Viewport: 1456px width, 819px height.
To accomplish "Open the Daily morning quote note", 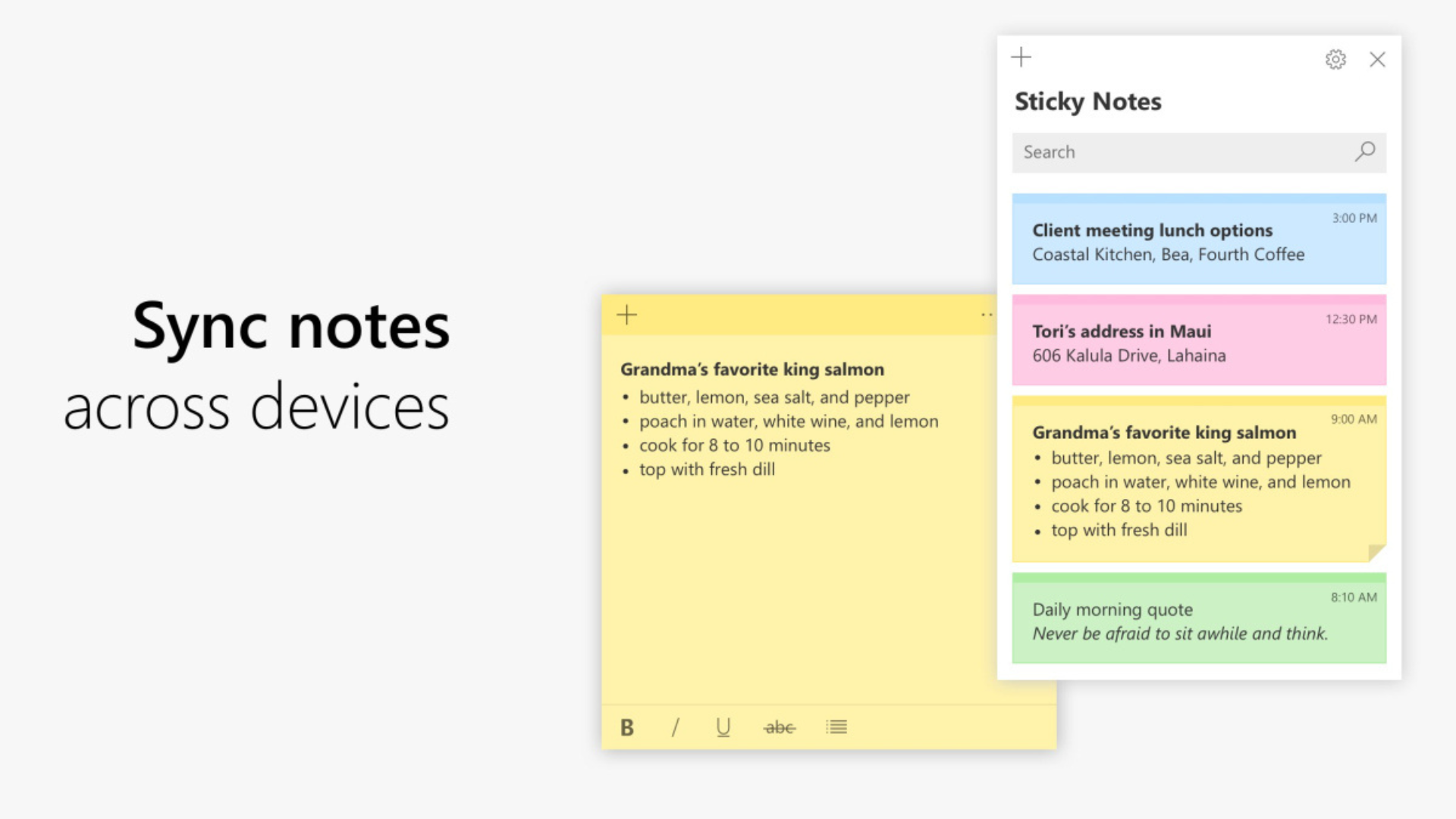I will point(1198,620).
